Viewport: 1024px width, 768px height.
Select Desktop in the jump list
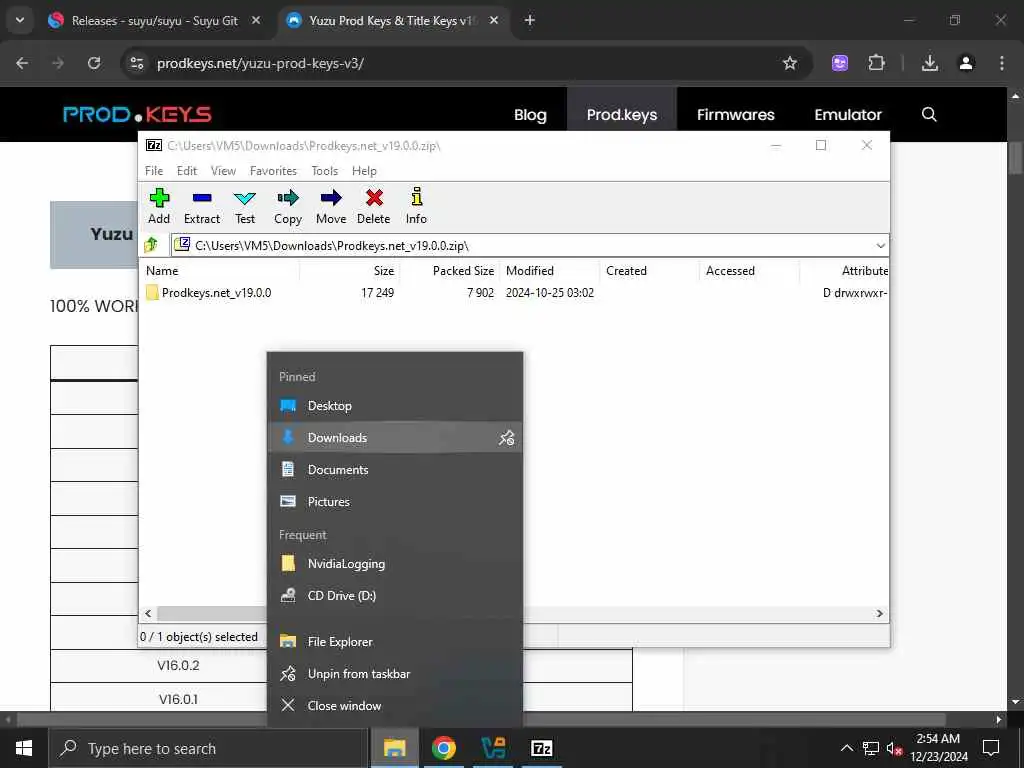coord(395,406)
